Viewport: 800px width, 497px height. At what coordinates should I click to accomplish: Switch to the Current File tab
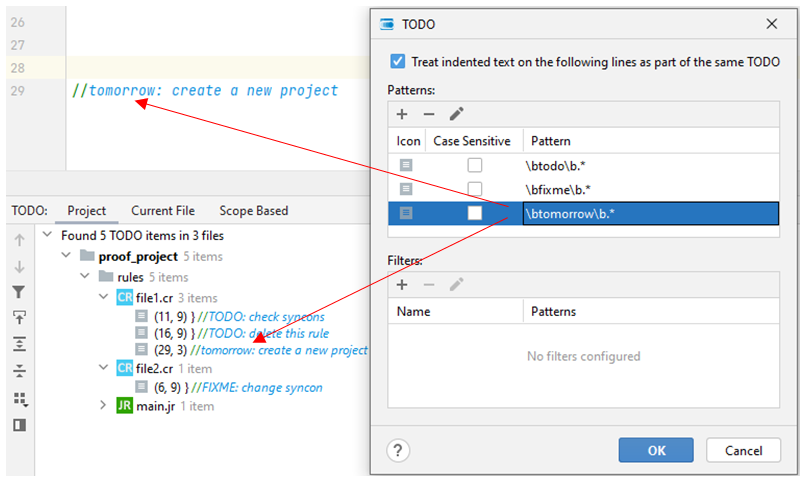[x=163, y=211]
